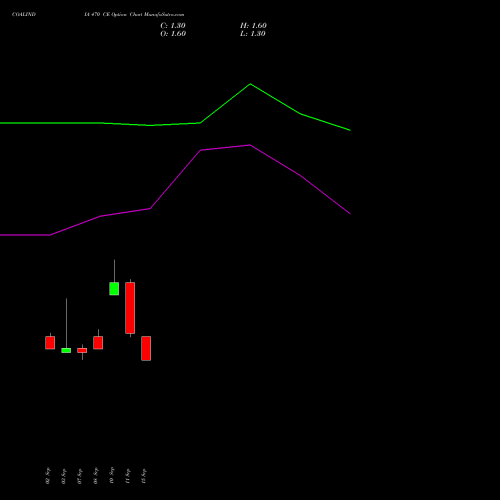Select the first red candle on the left
This screenshot has width=500, height=500.
[50, 343]
